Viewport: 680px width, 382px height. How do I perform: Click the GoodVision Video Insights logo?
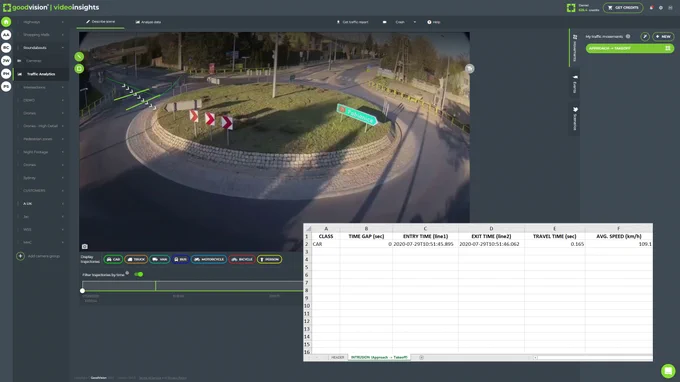[51, 7]
